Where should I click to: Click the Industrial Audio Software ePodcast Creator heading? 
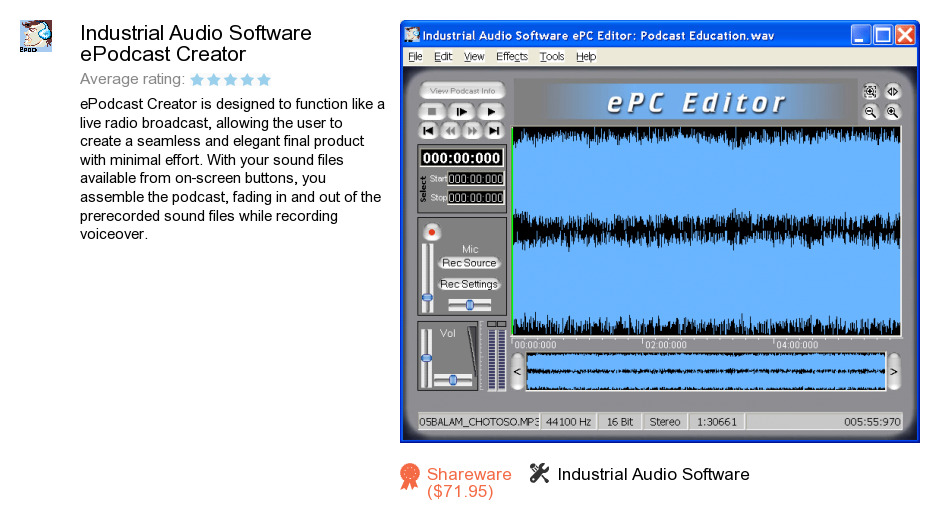[196, 43]
